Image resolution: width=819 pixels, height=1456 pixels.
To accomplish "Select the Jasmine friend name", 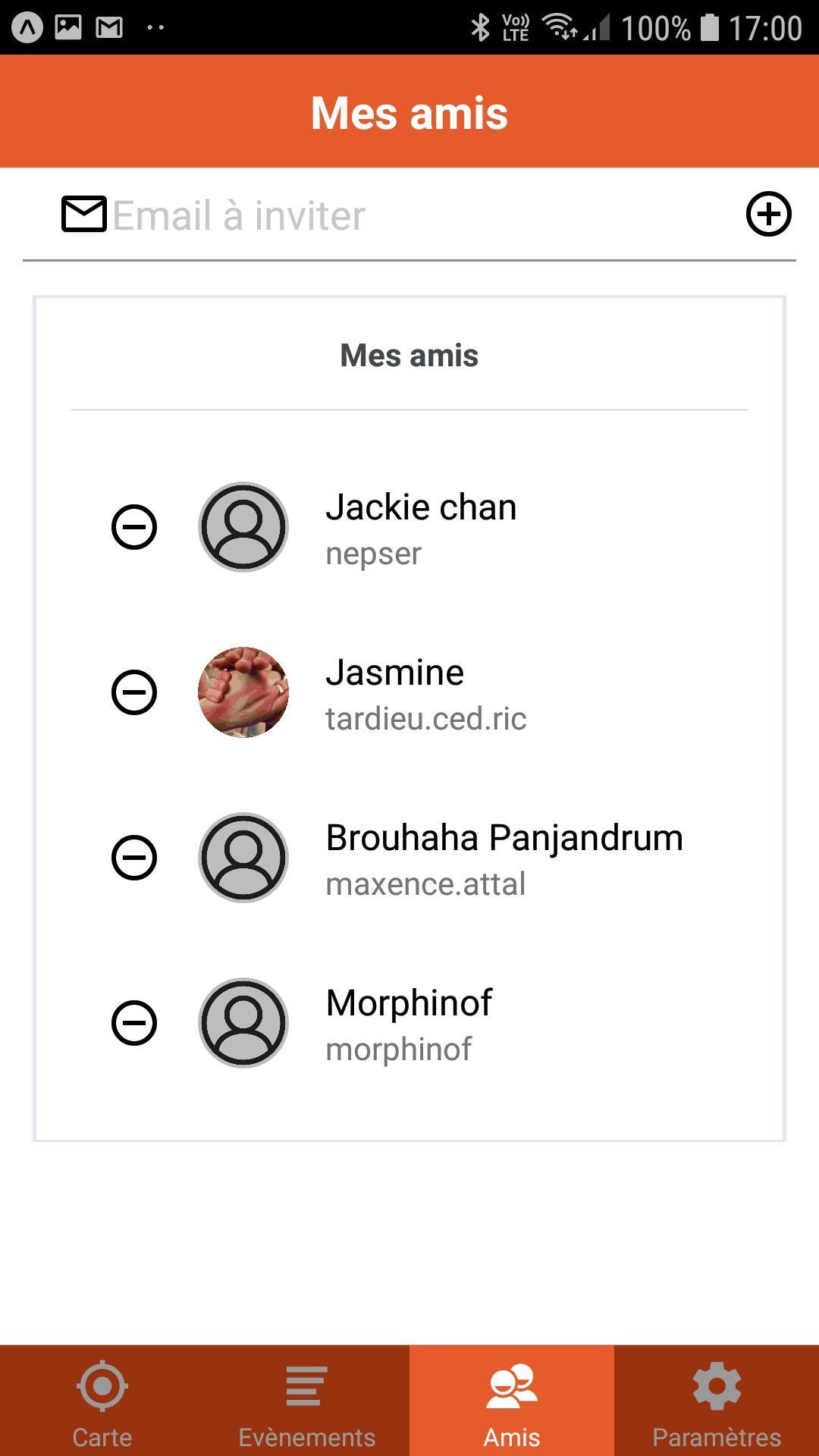I will point(394,673).
